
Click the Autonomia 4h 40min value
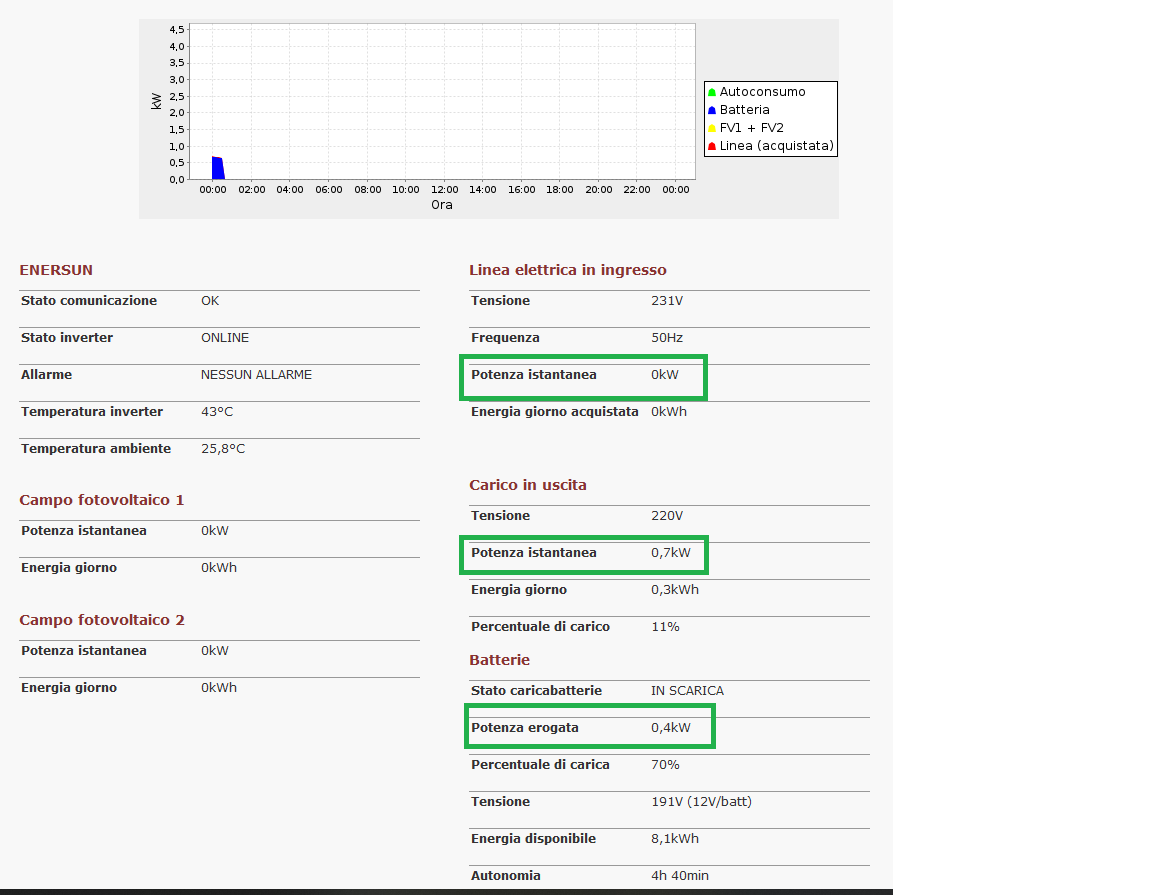coord(679,876)
